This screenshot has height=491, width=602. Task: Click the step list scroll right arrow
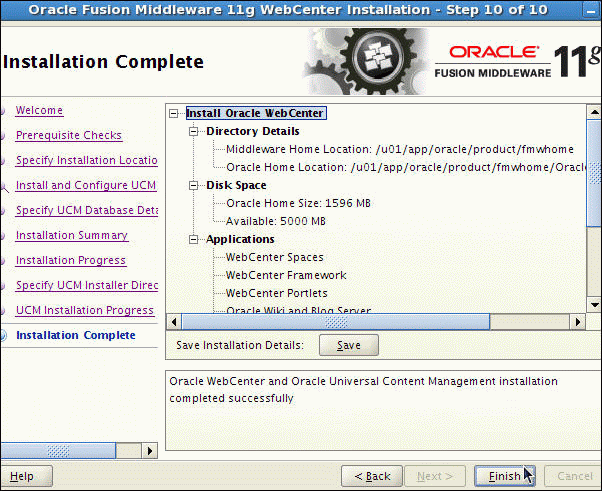150,451
